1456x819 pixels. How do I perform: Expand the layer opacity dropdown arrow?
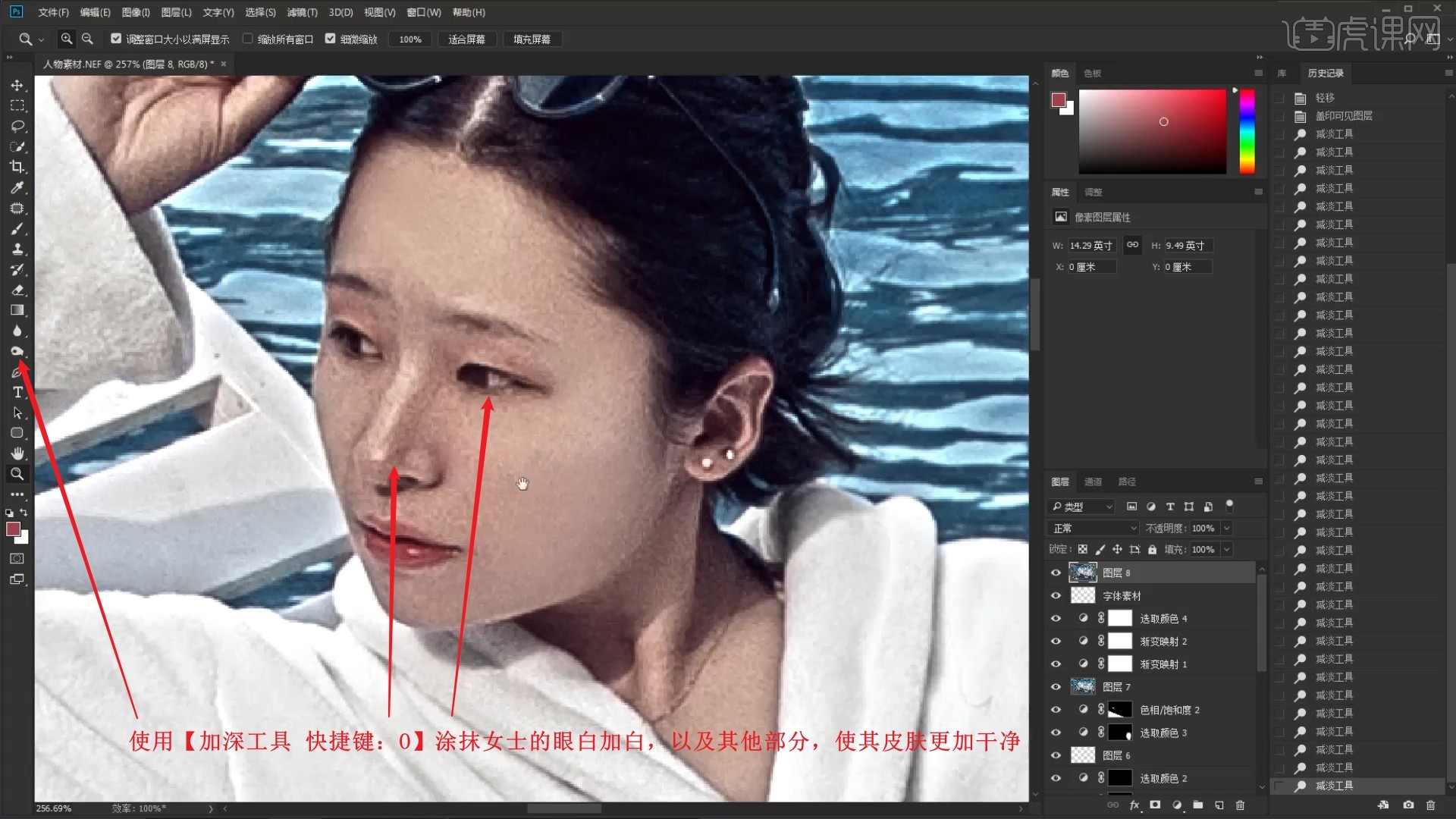1227,528
